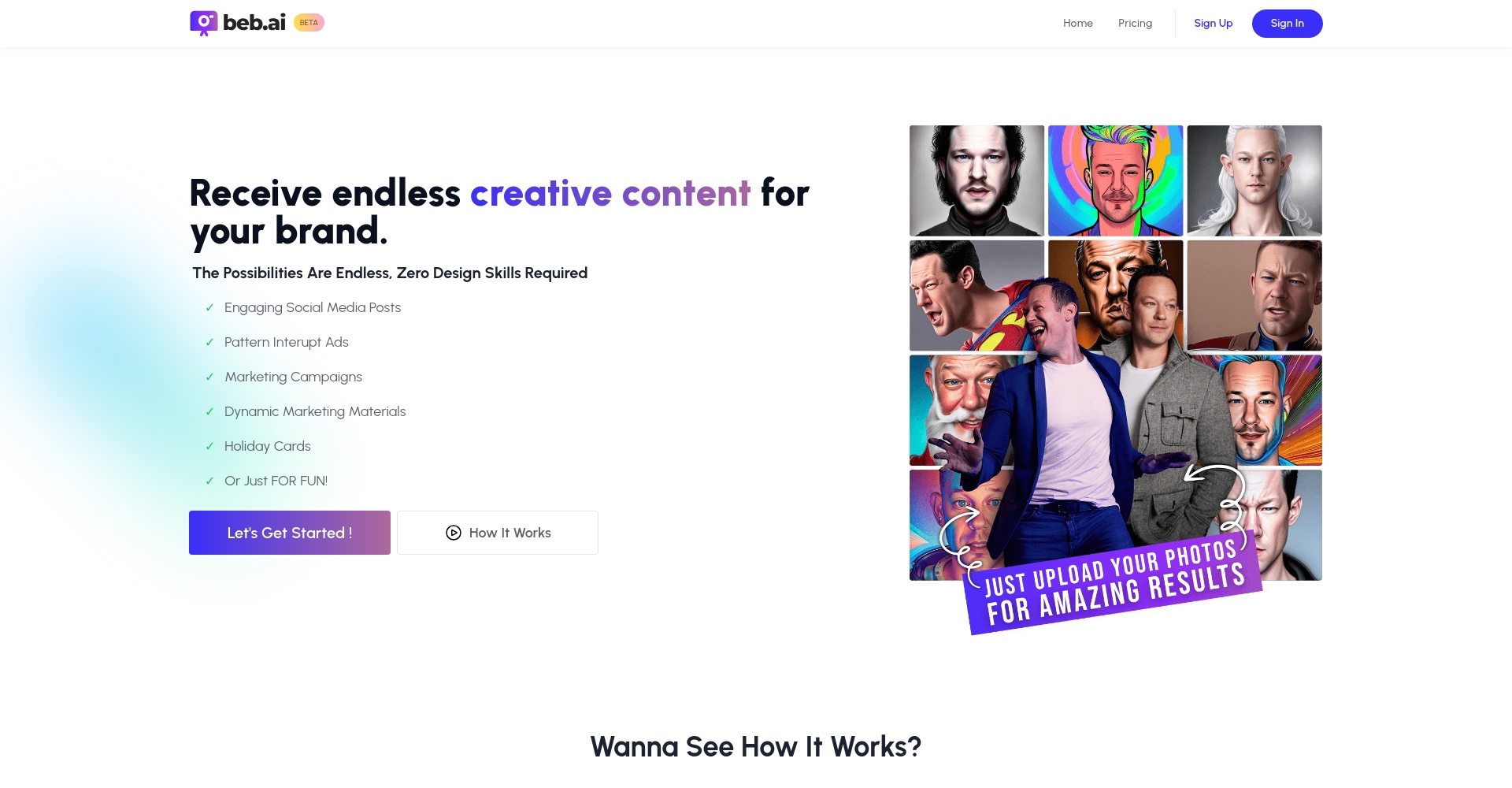
Task: Click the How It Works button
Action: tap(498, 533)
